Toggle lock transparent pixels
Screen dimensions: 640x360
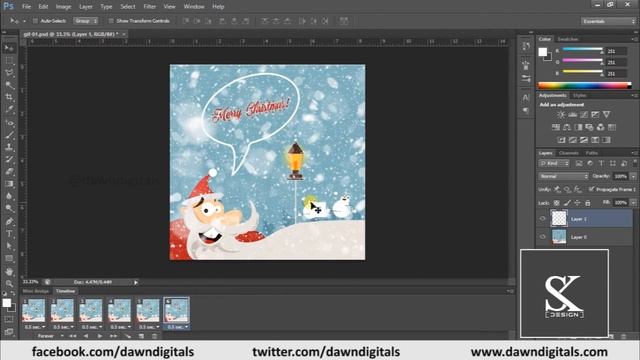(x=556, y=203)
